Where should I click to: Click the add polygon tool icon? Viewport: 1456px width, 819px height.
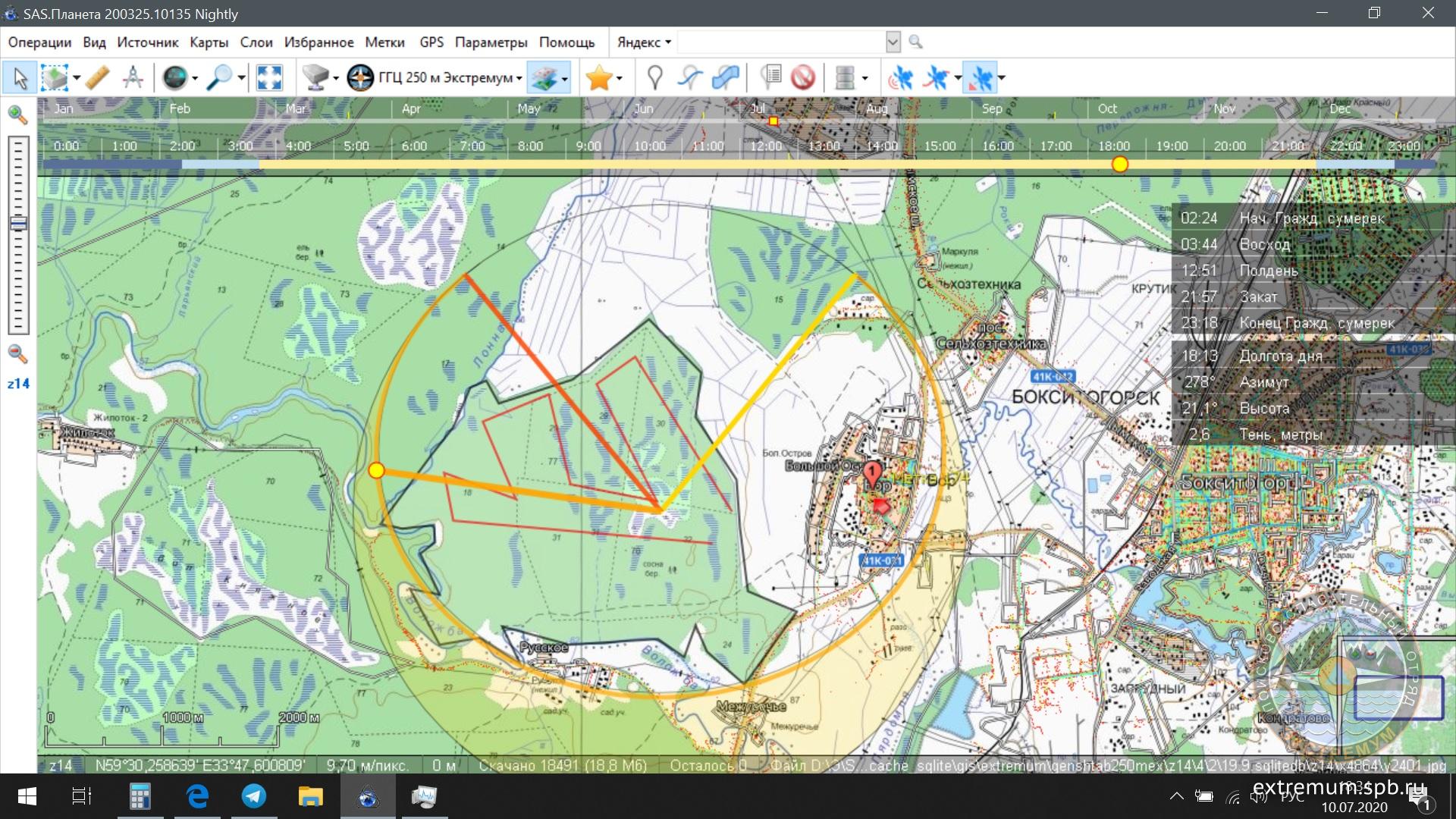coord(726,77)
